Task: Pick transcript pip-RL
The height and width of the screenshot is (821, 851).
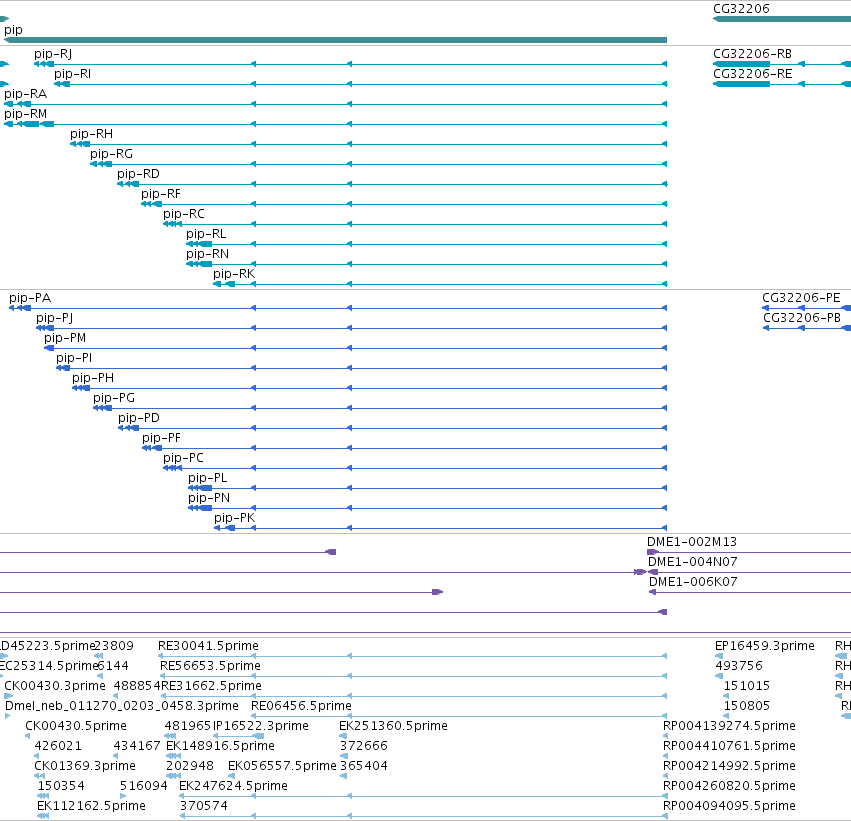Action: (x=206, y=234)
